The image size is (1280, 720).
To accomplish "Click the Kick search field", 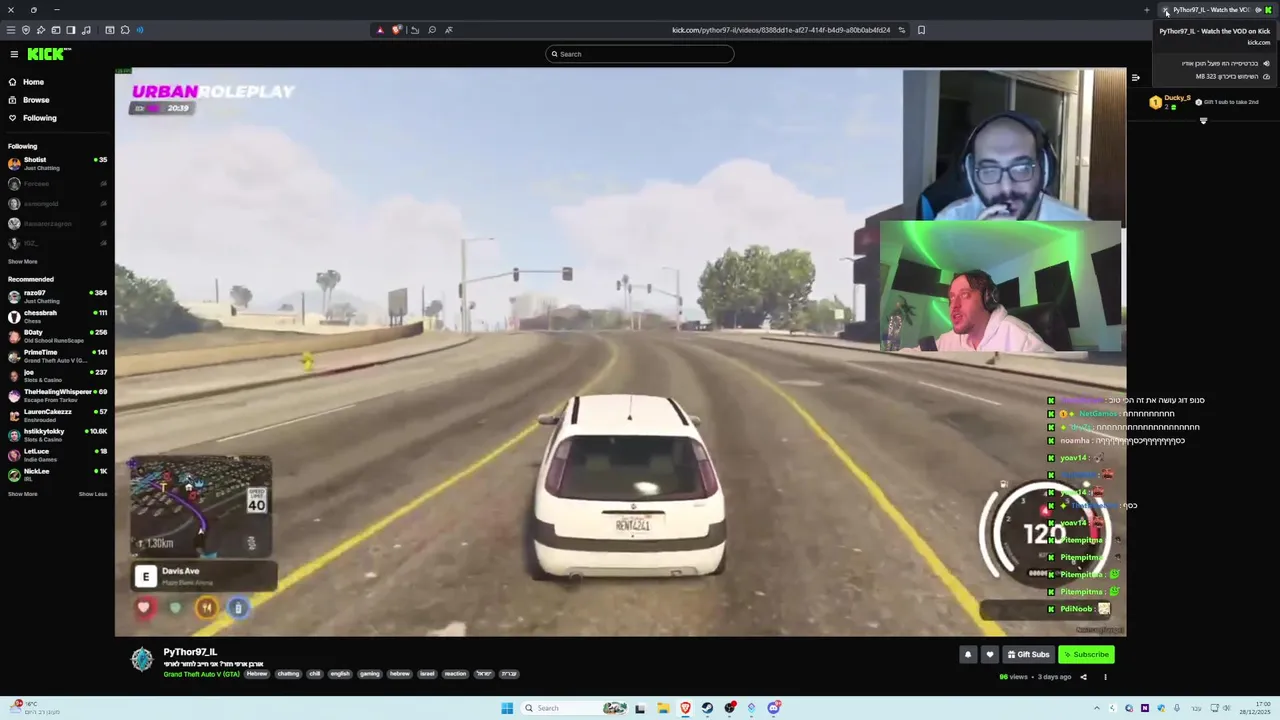I will tap(640, 54).
